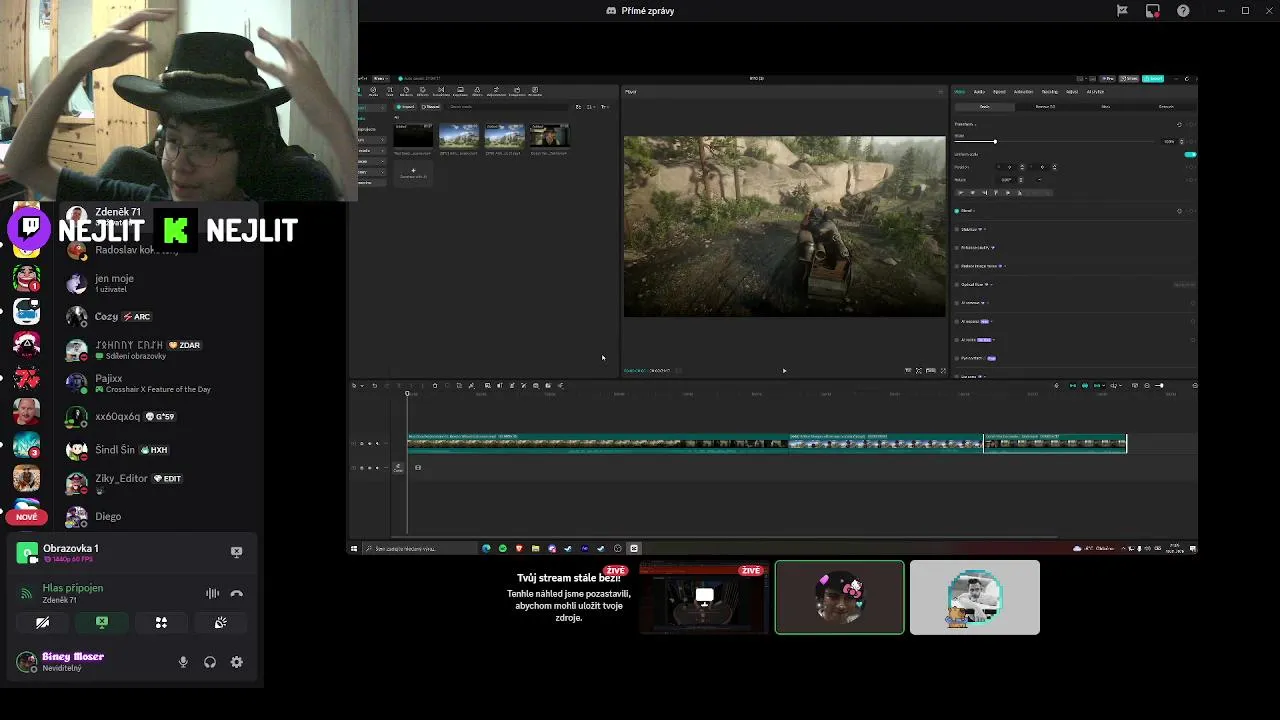The image size is (1280, 720).
Task: Click the Discord title bar flag icon
Action: [x=1122, y=11]
